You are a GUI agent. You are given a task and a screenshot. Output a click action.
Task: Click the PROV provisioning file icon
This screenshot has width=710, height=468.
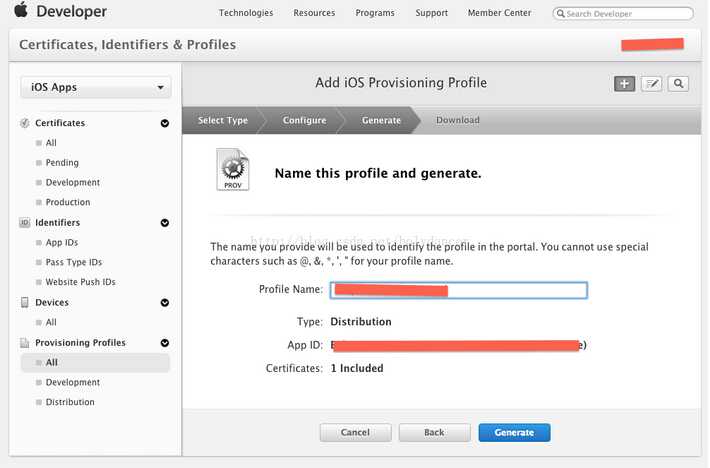click(233, 169)
